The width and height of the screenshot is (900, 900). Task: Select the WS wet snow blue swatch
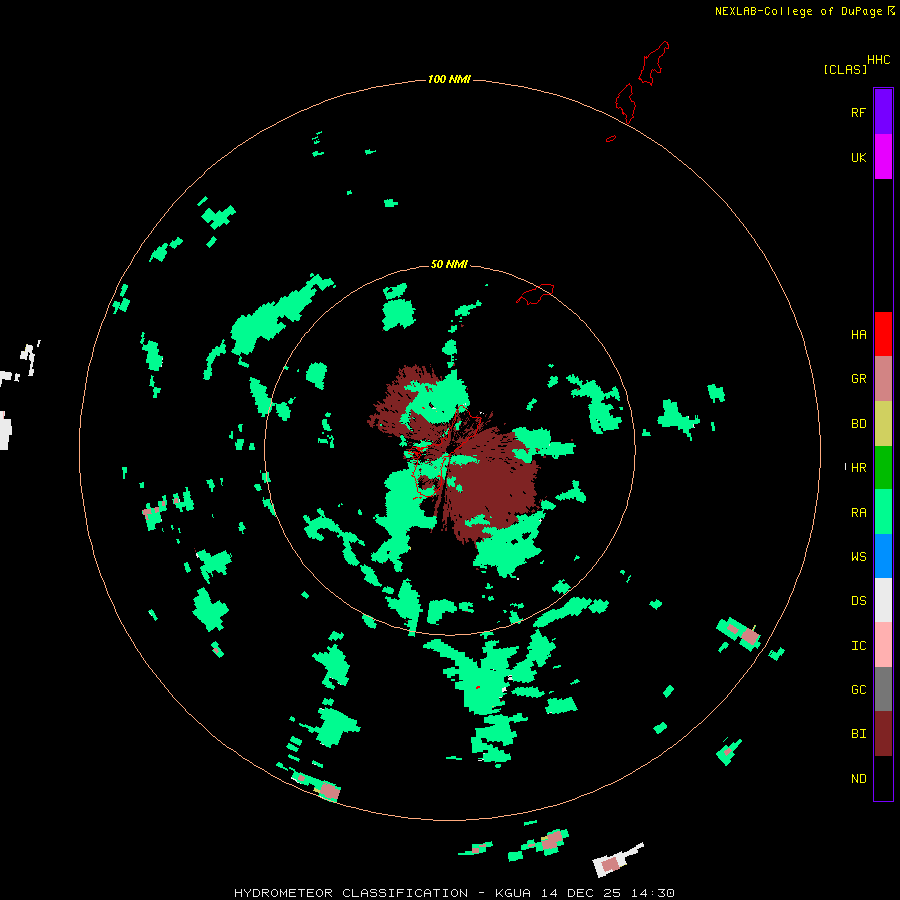click(x=883, y=556)
